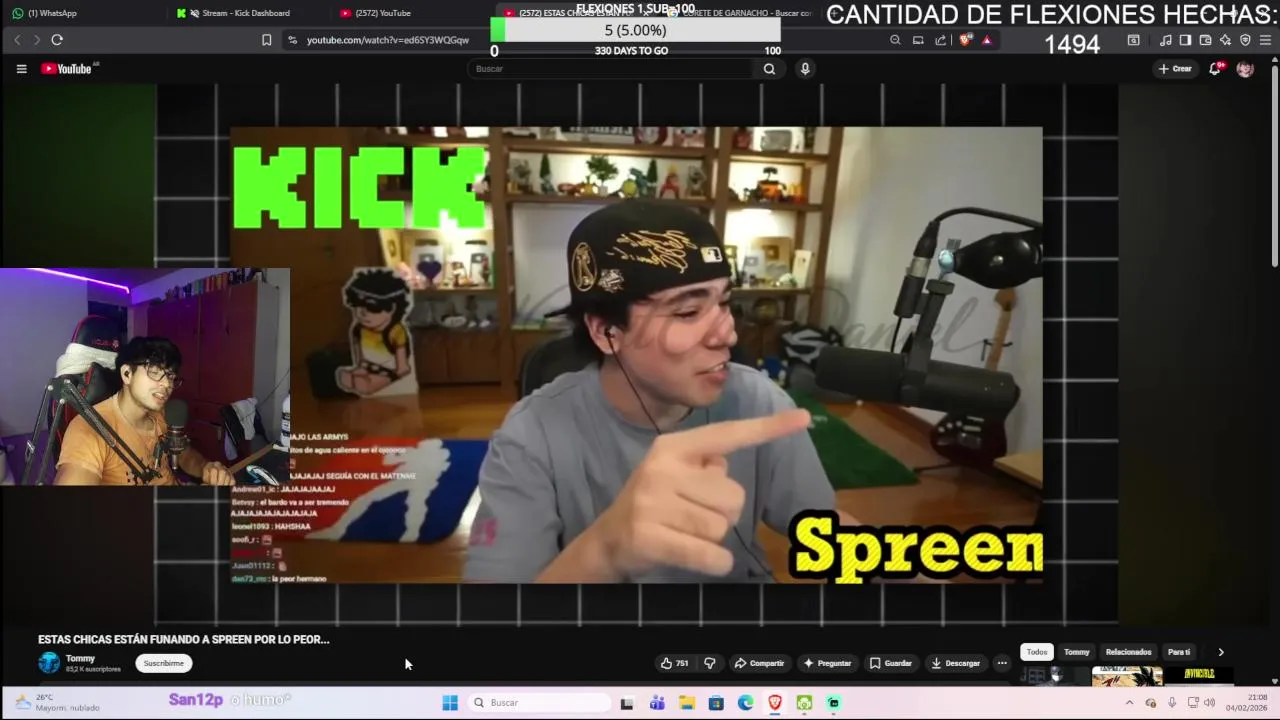Viewport: 1280px width, 720px height.
Task: Click the video title 'ESTAS CHICAS ESTÁN FUNANDO A SPREEN'
Action: coord(184,639)
